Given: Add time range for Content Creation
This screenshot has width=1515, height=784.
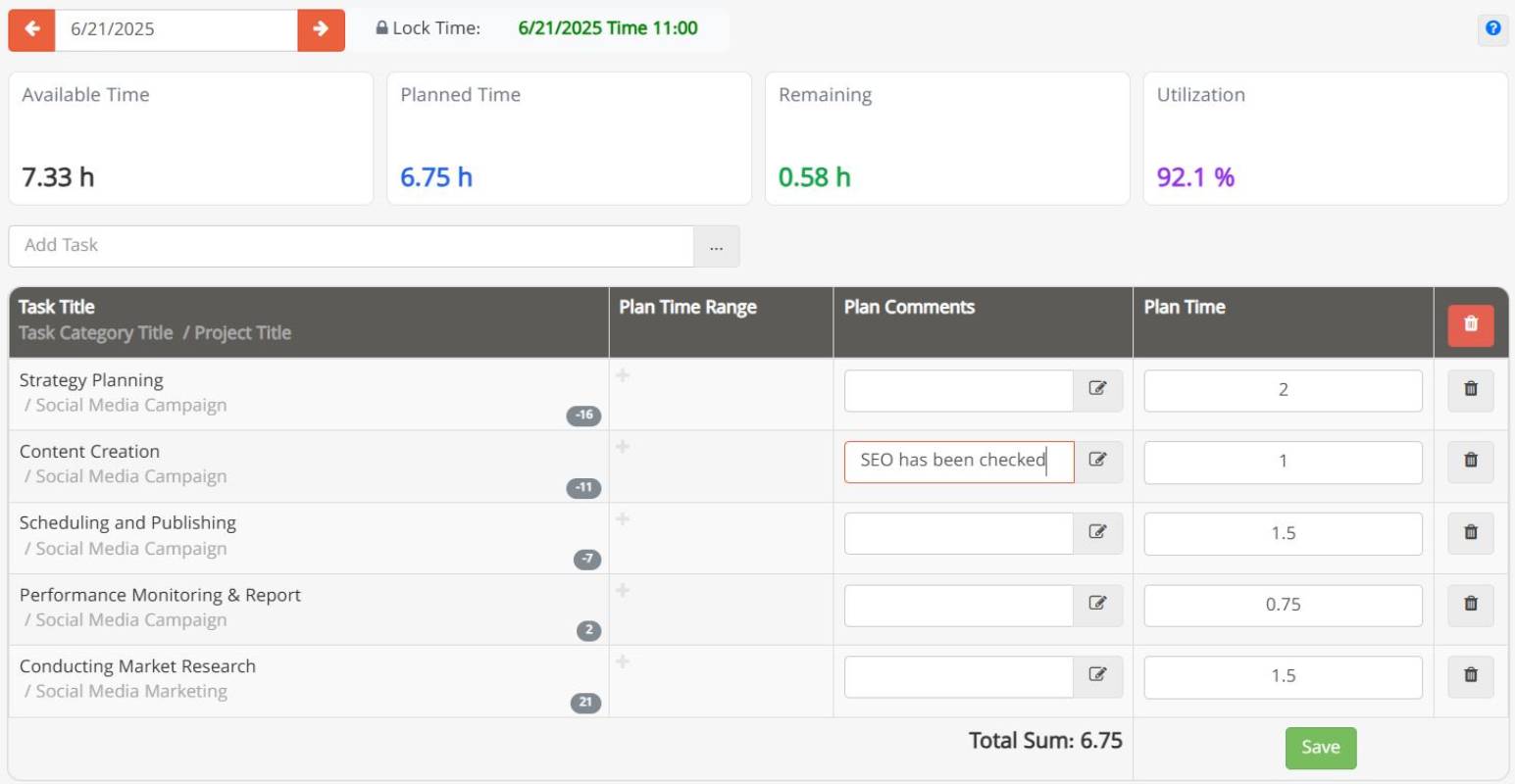Looking at the screenshot, I should (x=623, y=448).
